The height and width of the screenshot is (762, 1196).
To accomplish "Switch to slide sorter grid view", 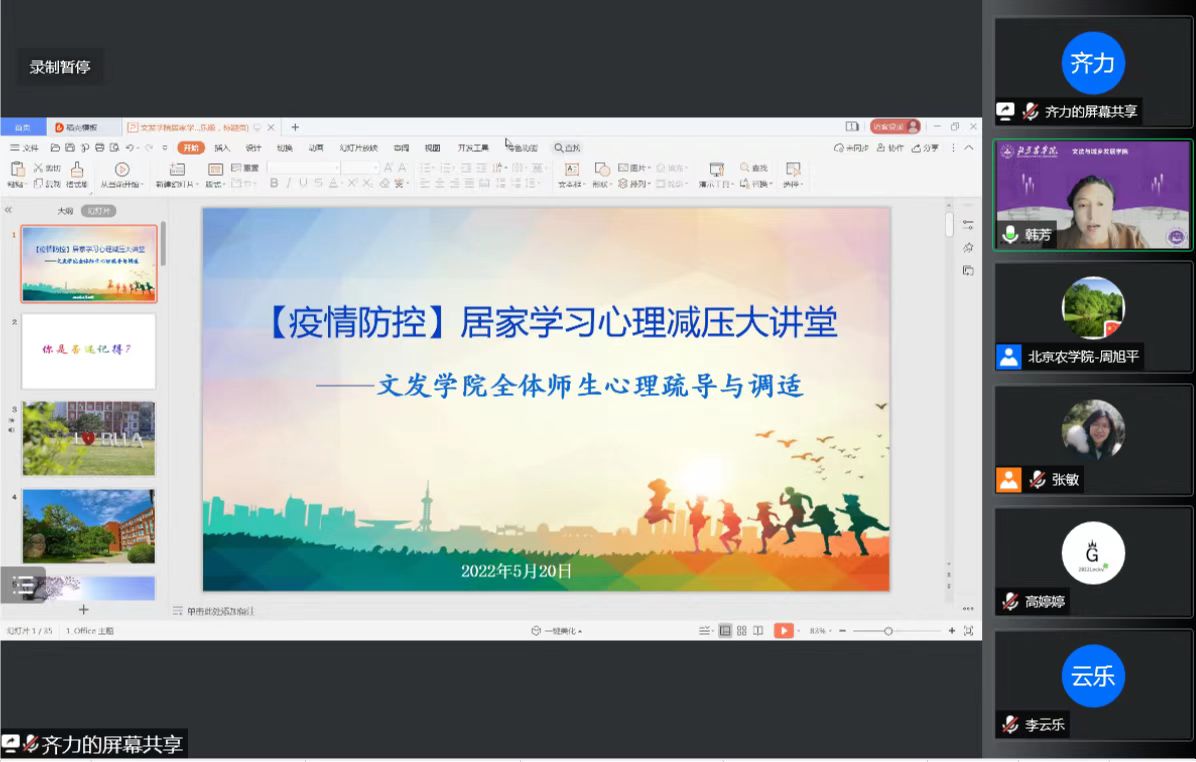I will click(x=741, y=631).
